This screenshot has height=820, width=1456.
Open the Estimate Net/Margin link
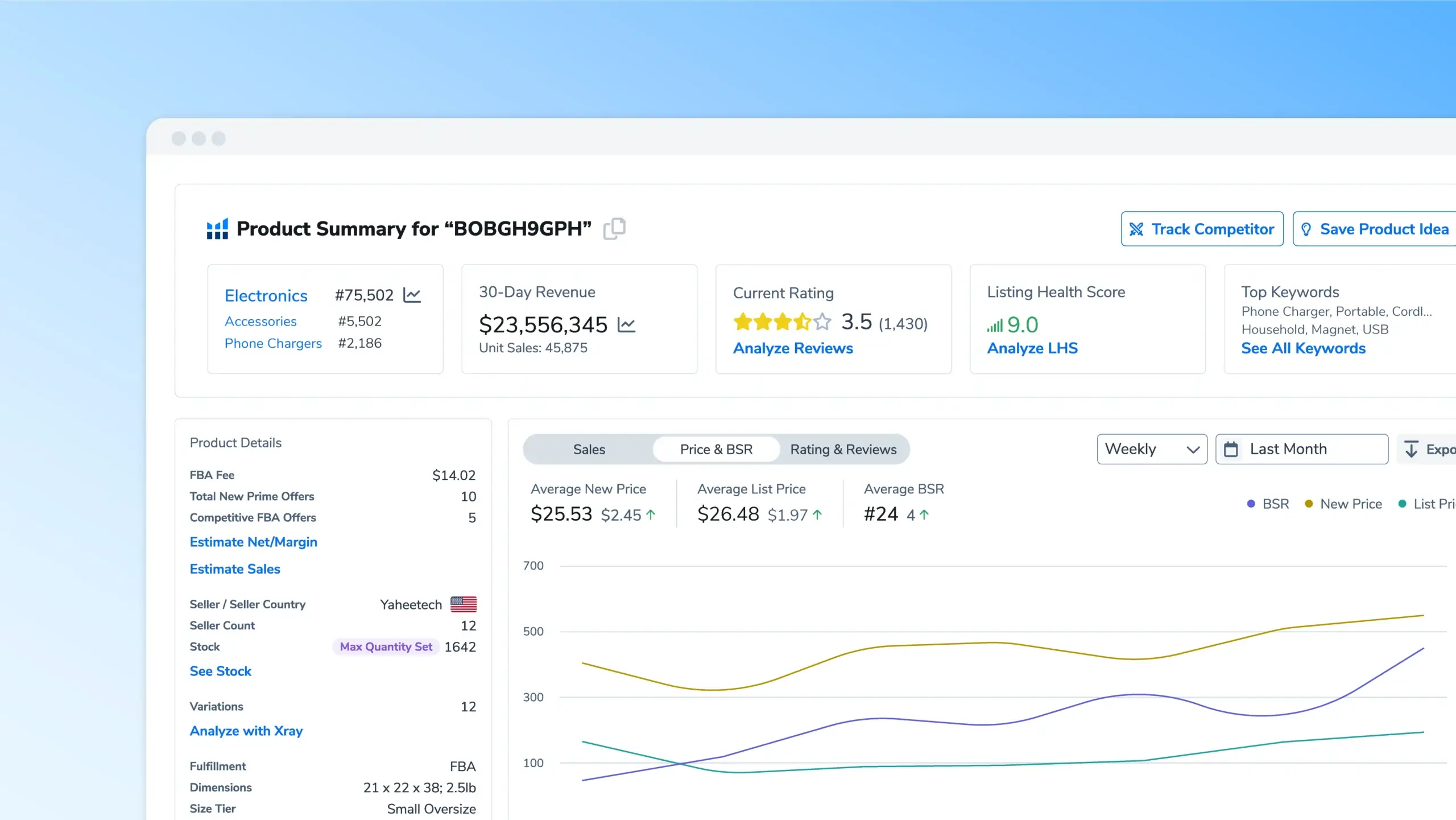coord(254,542)
